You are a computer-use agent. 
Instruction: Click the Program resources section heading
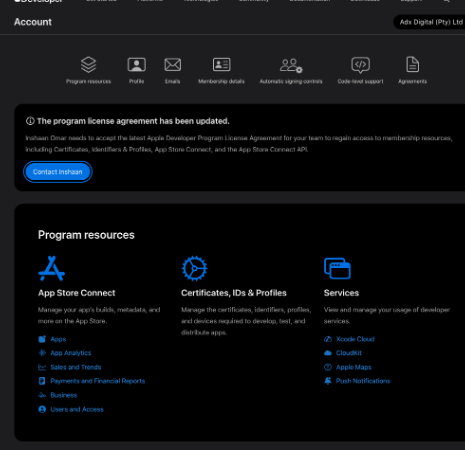click(x=86, y=235)
